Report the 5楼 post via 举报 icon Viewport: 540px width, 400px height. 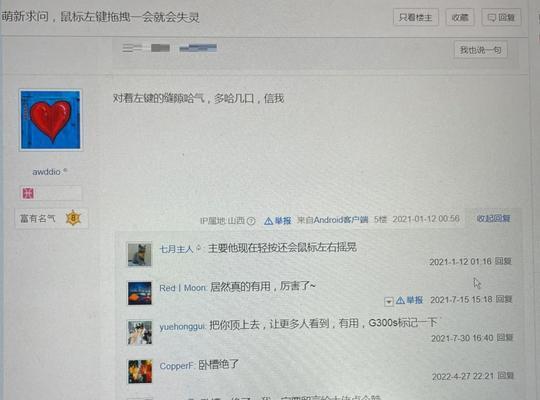pyautogui.click(x=277, y=220)
